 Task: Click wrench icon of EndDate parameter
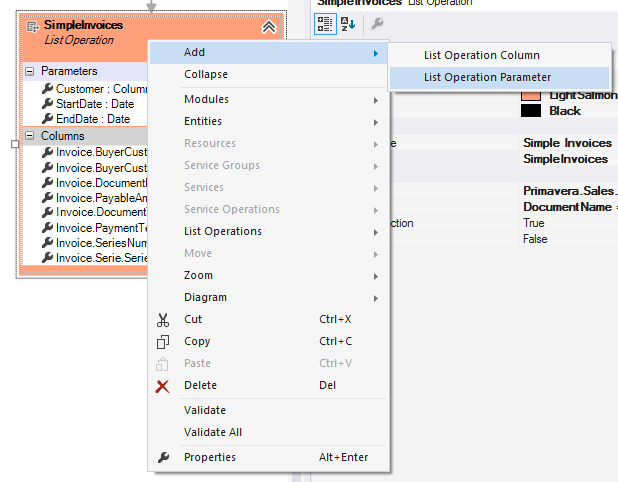pos(47,119)
